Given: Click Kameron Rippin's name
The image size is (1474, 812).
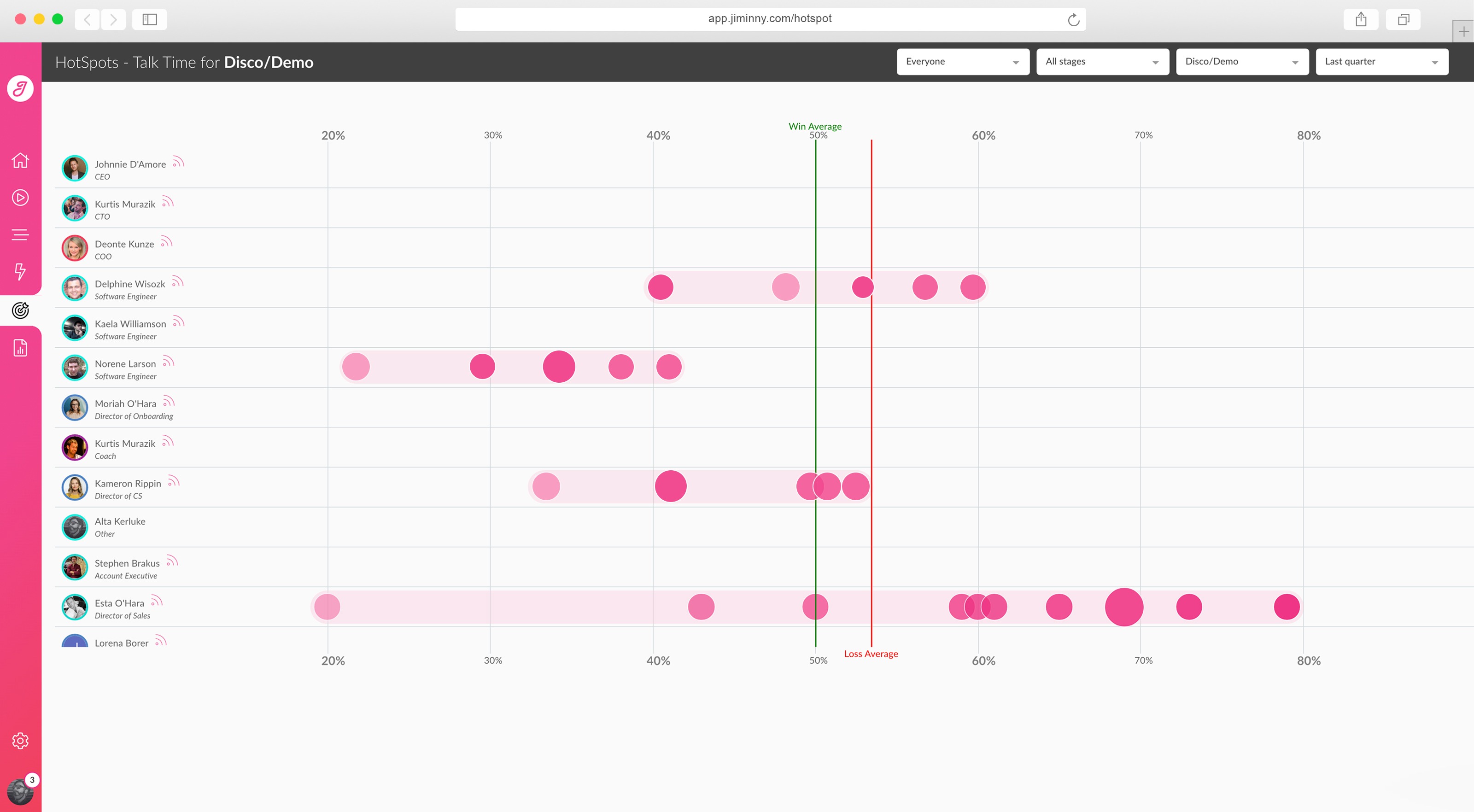Looking at the screenshot, I should click(128, 484).
